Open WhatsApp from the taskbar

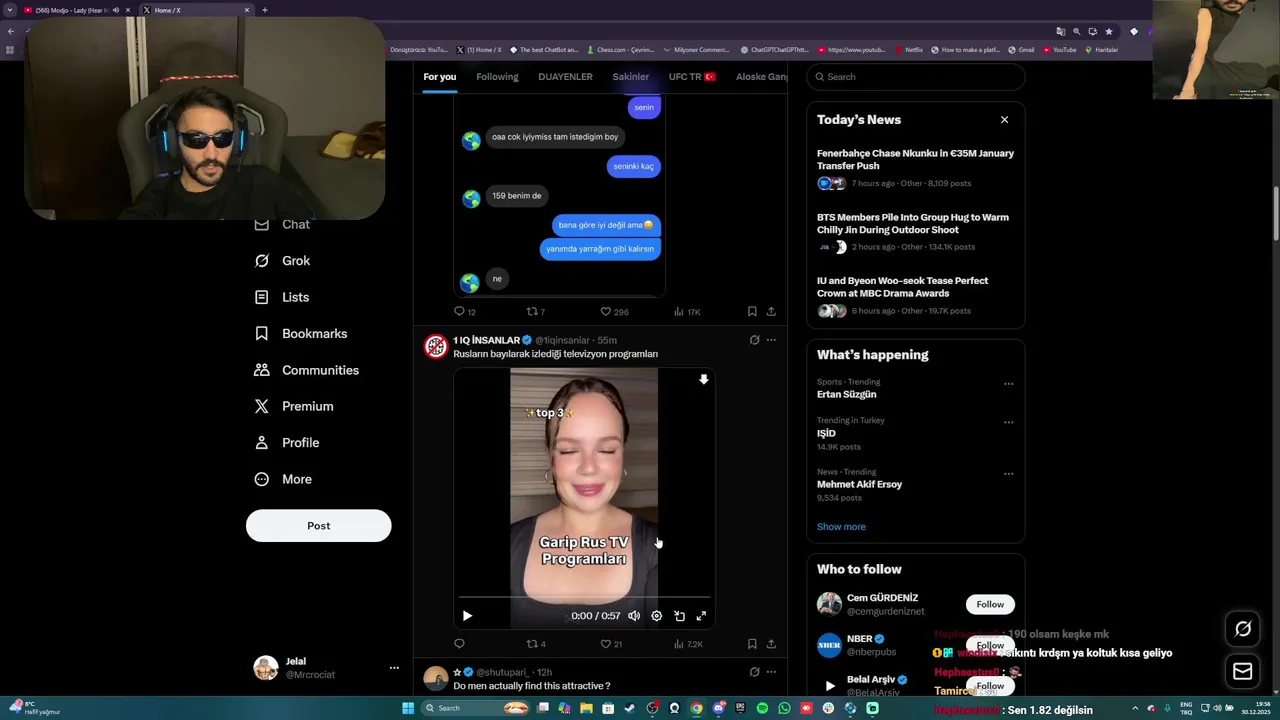point(784,708)
